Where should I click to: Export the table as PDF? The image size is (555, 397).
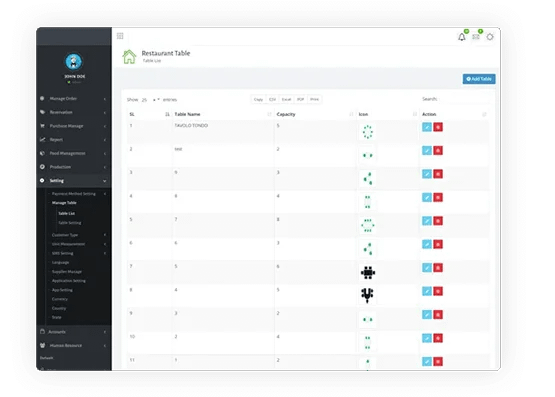[x=301, y=99]
